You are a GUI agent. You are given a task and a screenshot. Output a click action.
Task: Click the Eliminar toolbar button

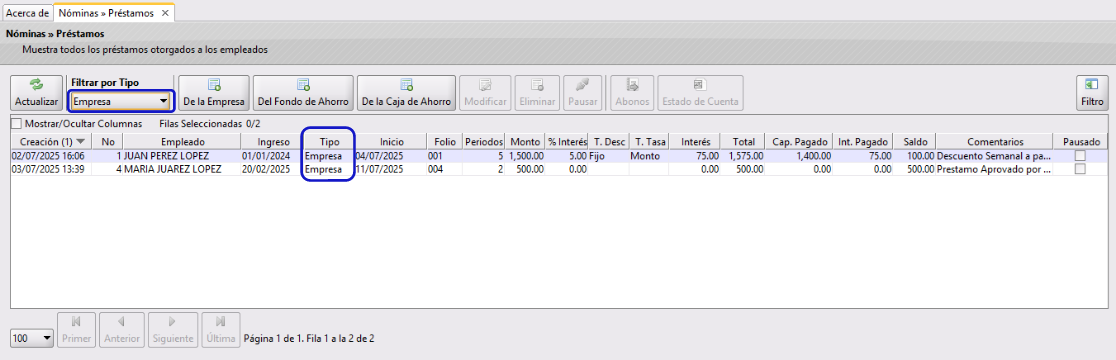(537, 93)
